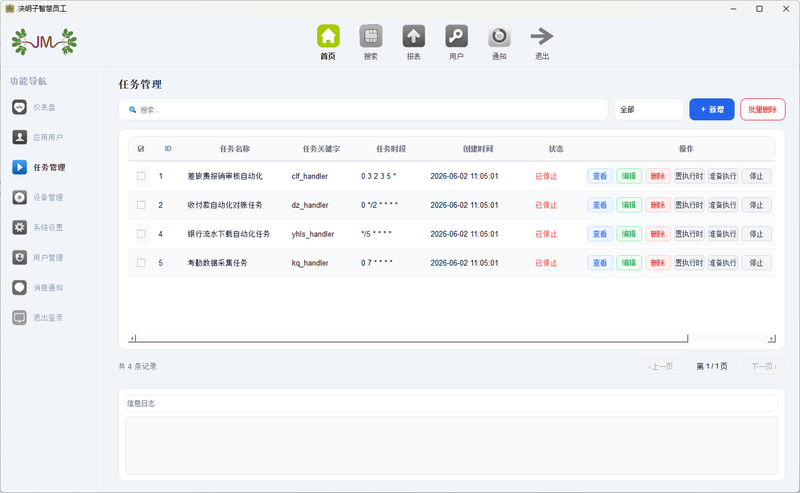Click 准备执行 for clf_handler row

click(x=723, y=176)
